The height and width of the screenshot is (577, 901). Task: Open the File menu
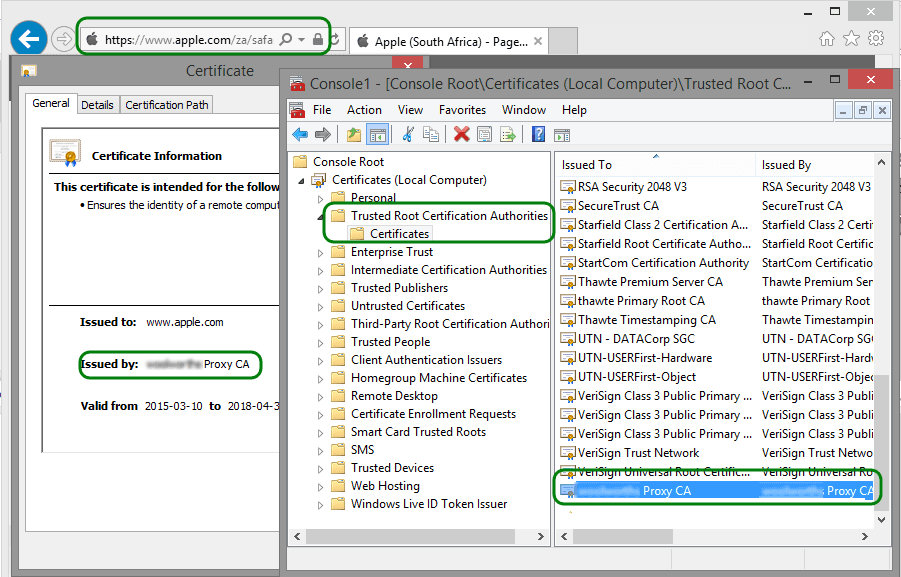[322, 110]
